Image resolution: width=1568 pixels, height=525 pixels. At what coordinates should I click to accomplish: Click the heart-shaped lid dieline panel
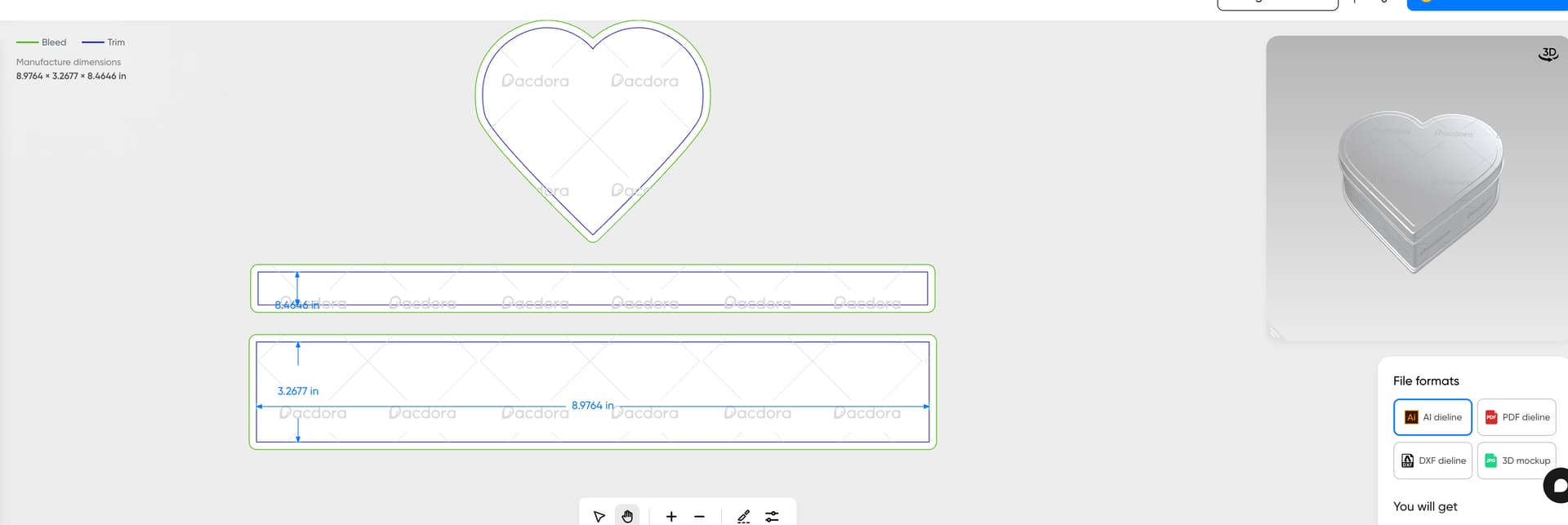tap(592, 122)
